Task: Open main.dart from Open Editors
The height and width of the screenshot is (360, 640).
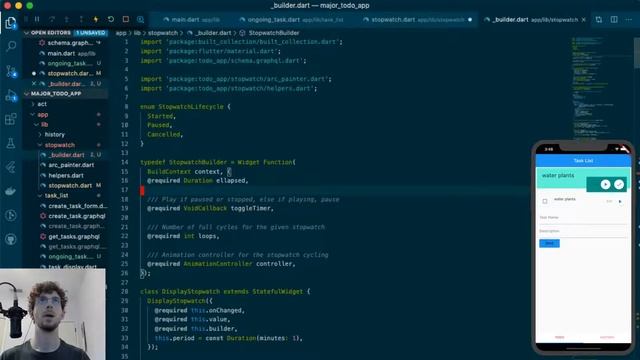Action: (x=61, y=53)
